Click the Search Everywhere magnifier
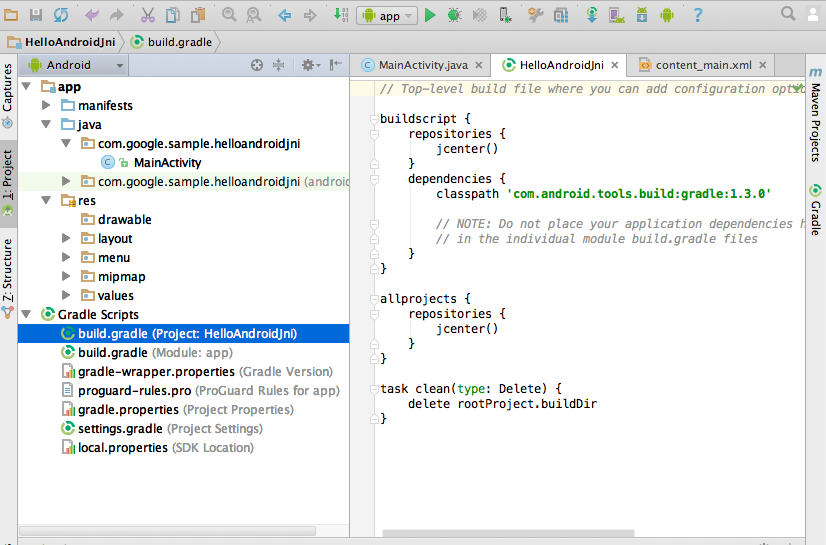 (788, 14)
